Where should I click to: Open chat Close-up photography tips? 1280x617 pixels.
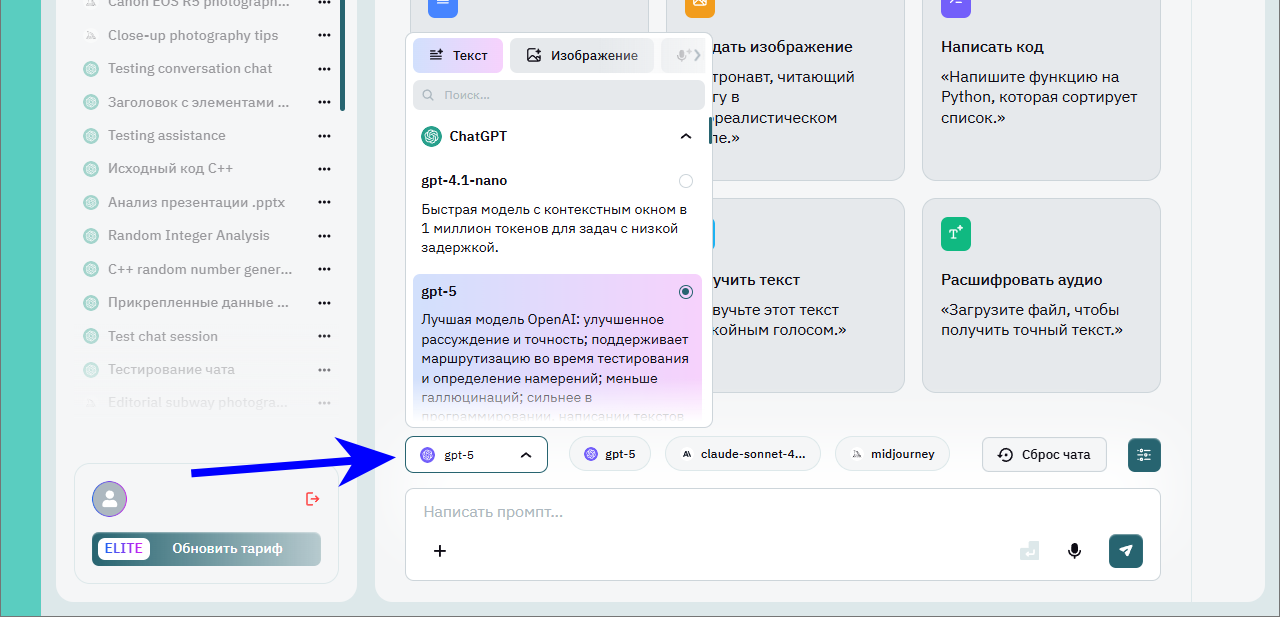click(x=193, y=35)
